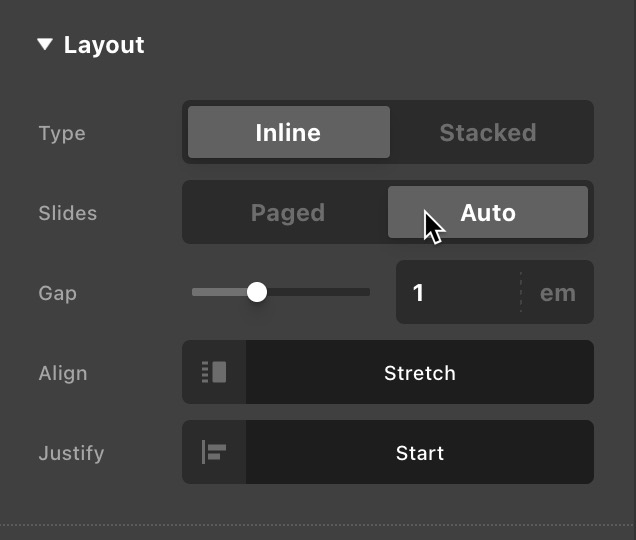Click the Type property label
Viewport: 636px width, 540px height.
coord(62,133)
